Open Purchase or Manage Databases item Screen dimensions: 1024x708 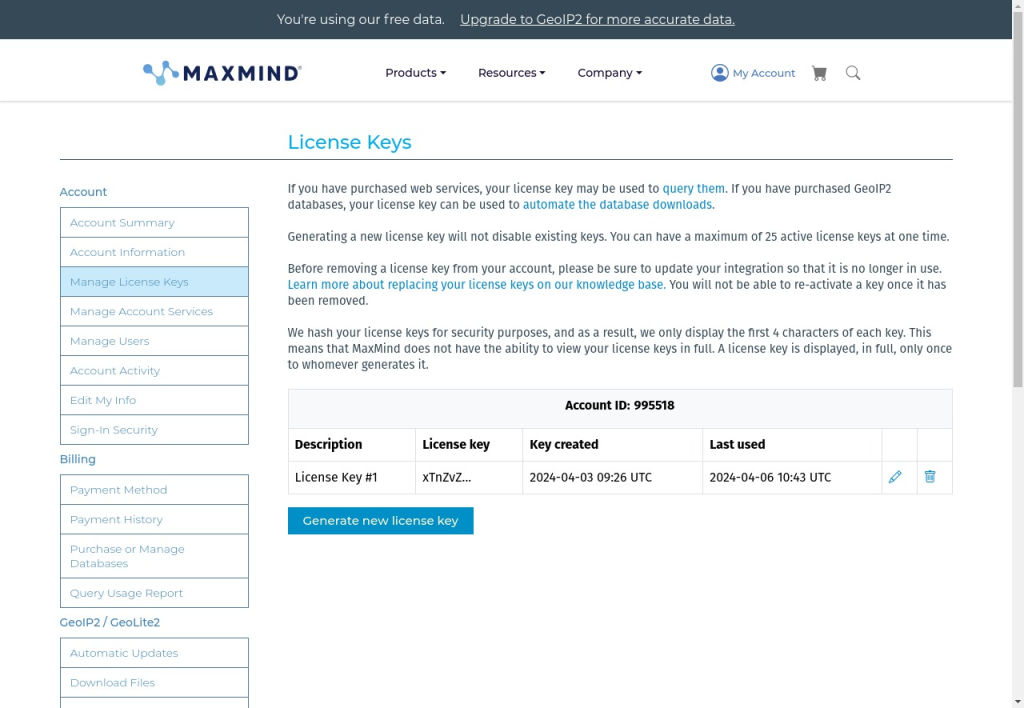tap(154, 556)
